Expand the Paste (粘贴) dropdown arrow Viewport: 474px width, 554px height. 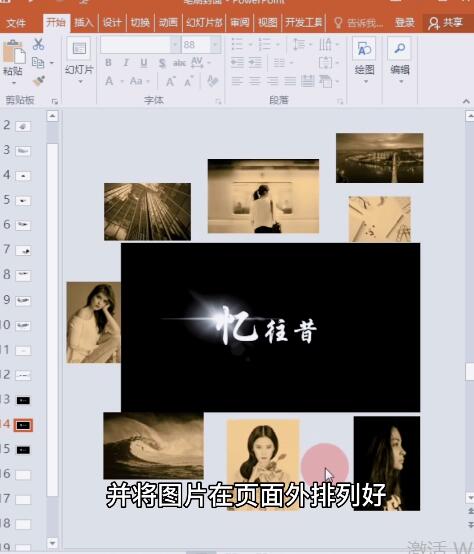14,83
